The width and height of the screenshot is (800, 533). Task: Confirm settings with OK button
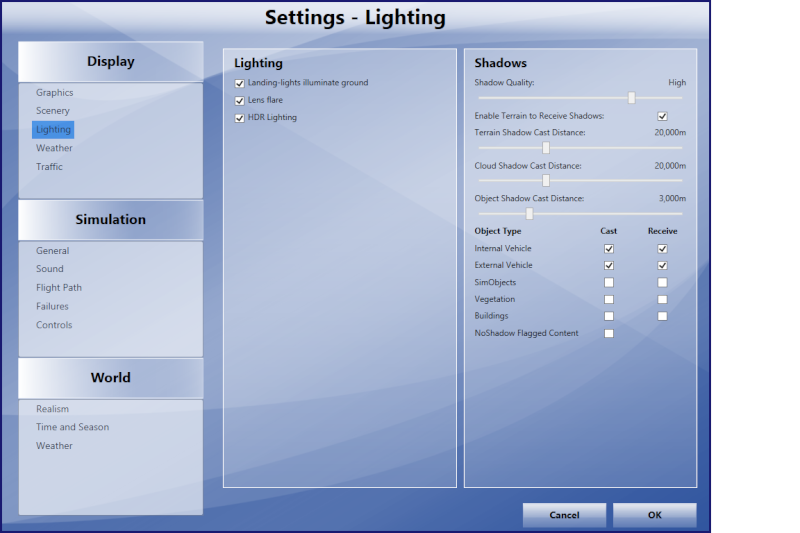tap(655, 515)
